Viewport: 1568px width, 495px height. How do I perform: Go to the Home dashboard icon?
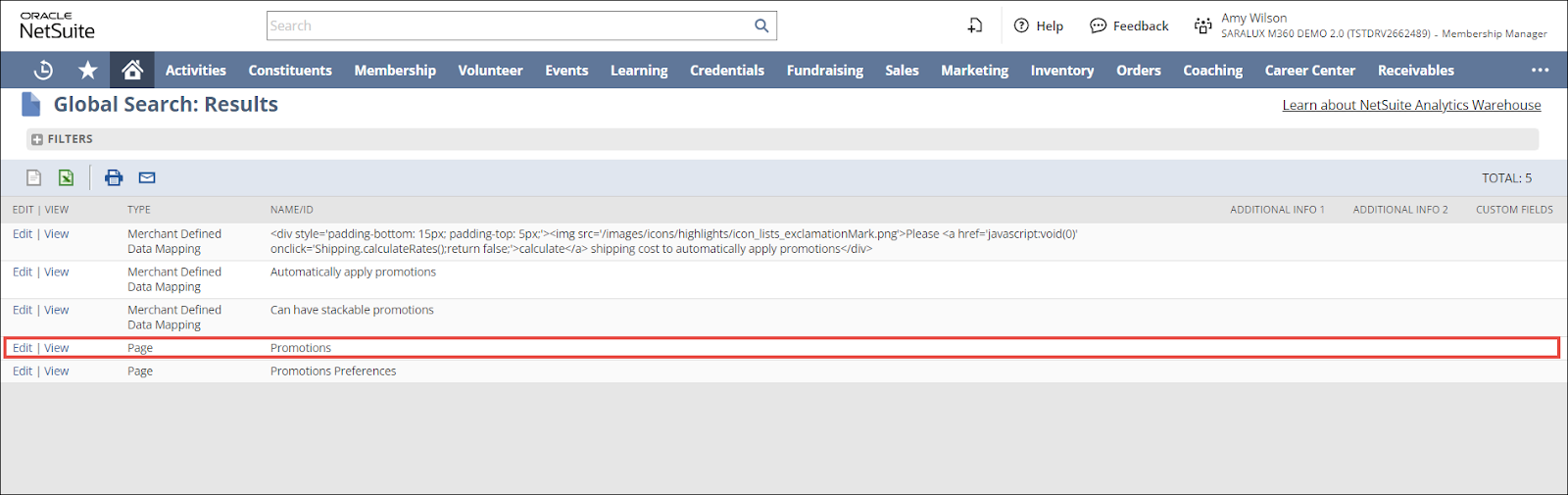[x=132, y=71]
